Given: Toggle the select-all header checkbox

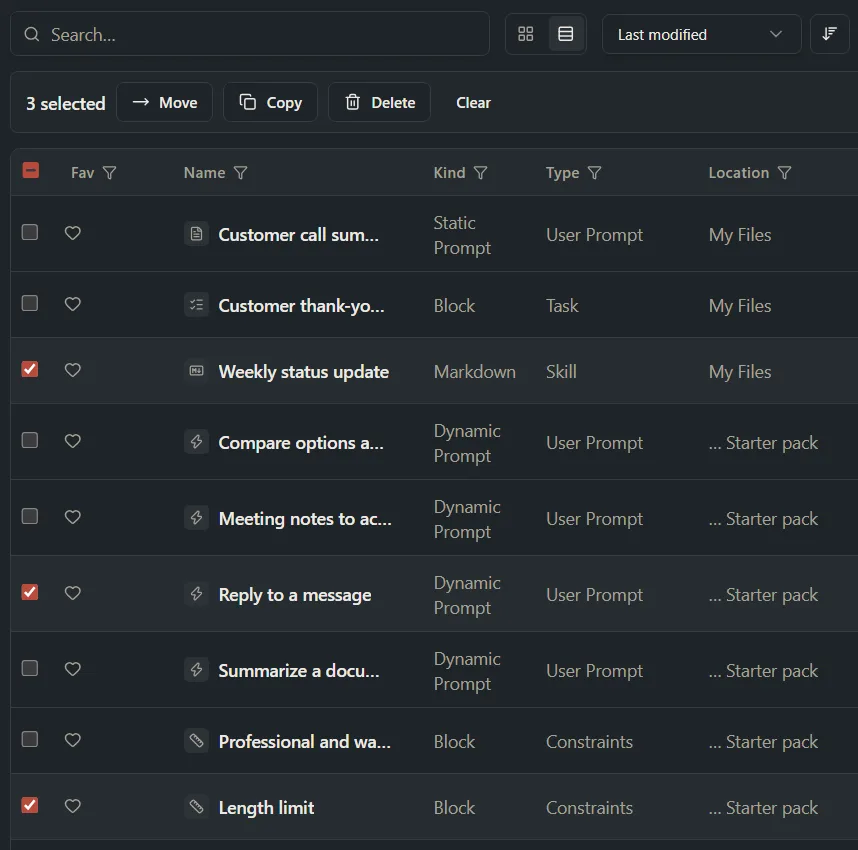Looking at the screenshot, I should 31,171.
